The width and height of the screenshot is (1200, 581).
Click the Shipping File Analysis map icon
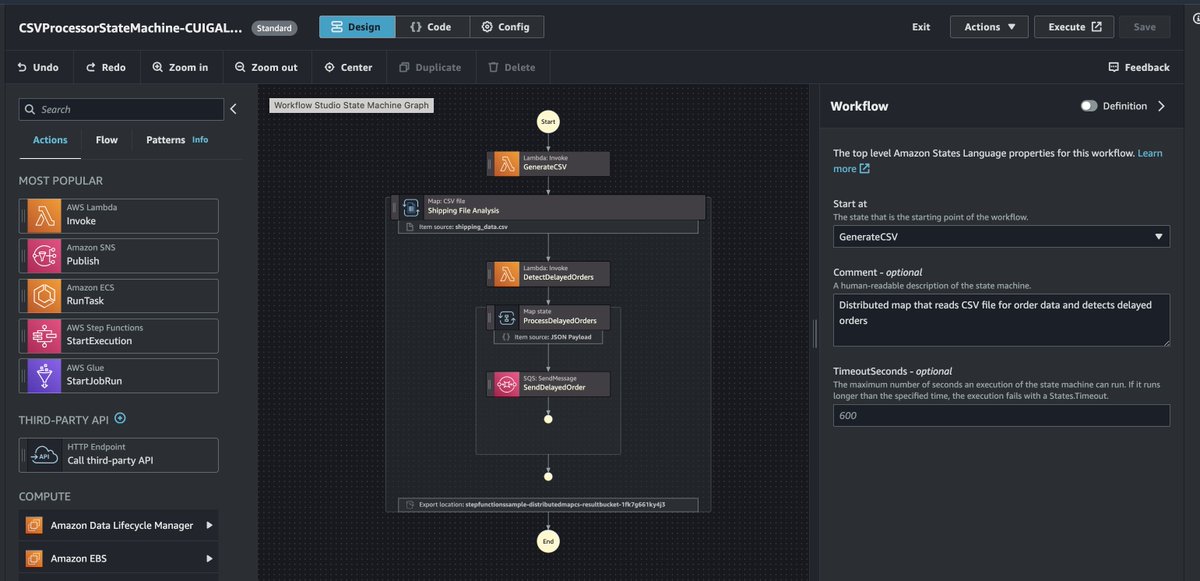pos(410,207)
